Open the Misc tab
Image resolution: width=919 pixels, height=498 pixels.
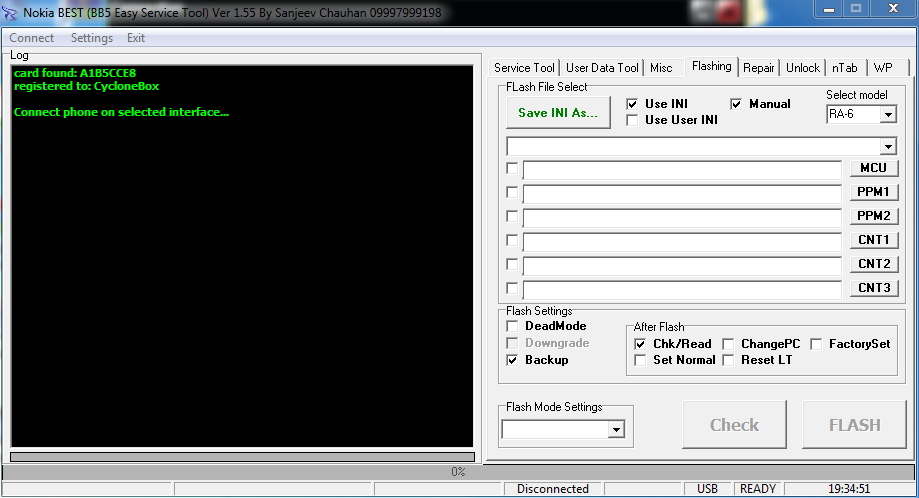661,68
